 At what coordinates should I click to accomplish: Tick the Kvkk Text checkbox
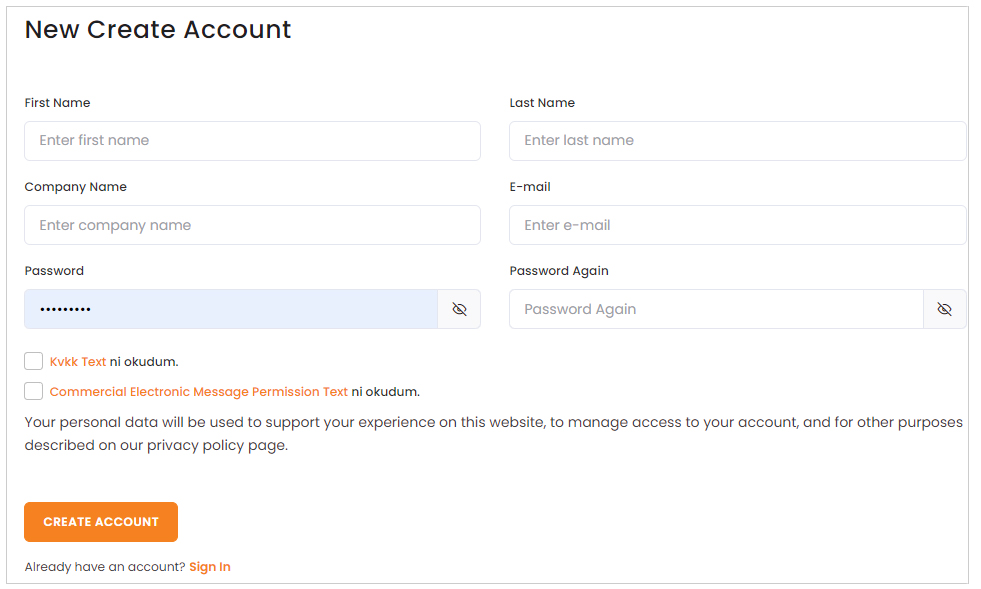coord(34,361)
